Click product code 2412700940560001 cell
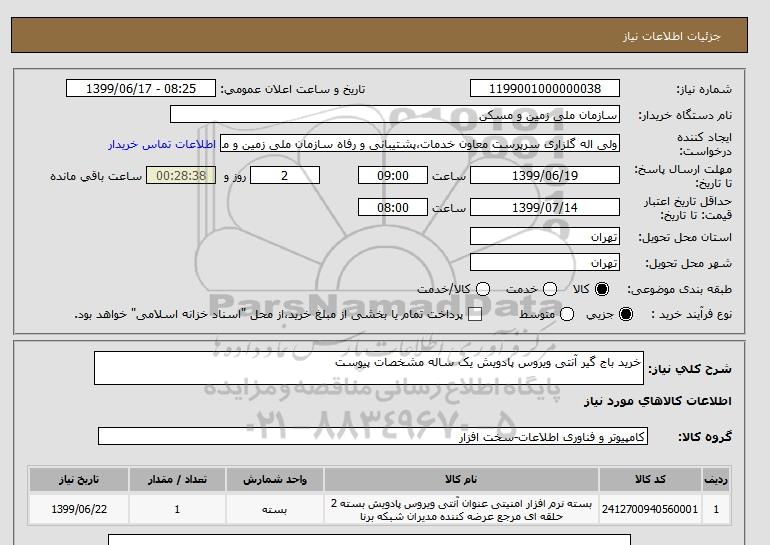770x545 pixels. coord(650,509)
